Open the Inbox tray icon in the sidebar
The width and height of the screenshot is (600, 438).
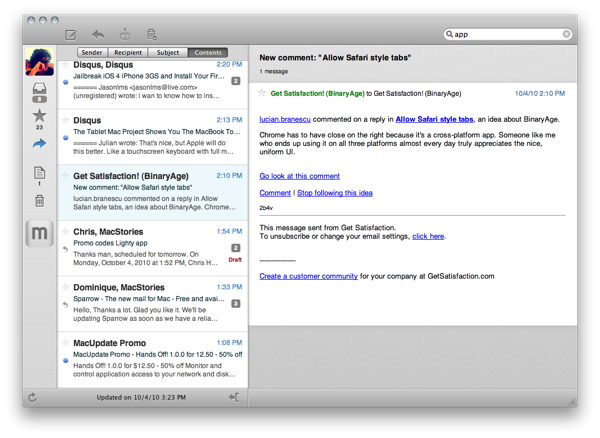[x=39, y=89]
